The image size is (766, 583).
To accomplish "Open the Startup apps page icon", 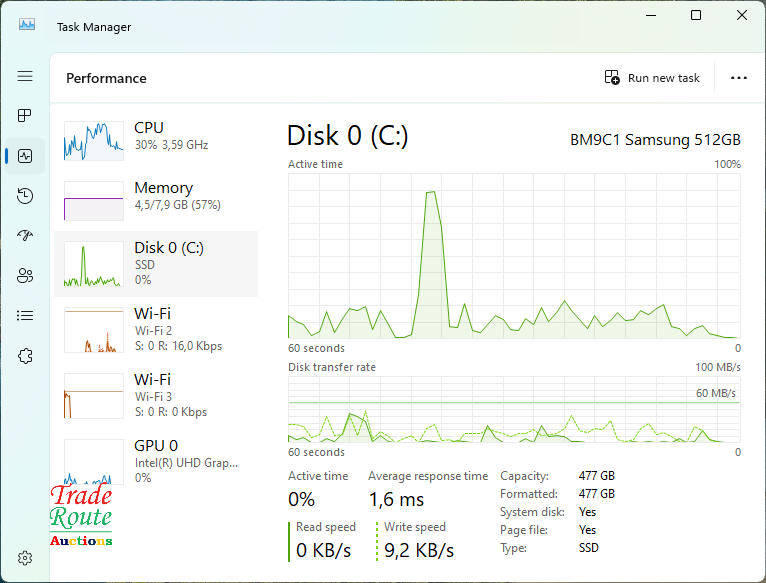I will (25, 236).
